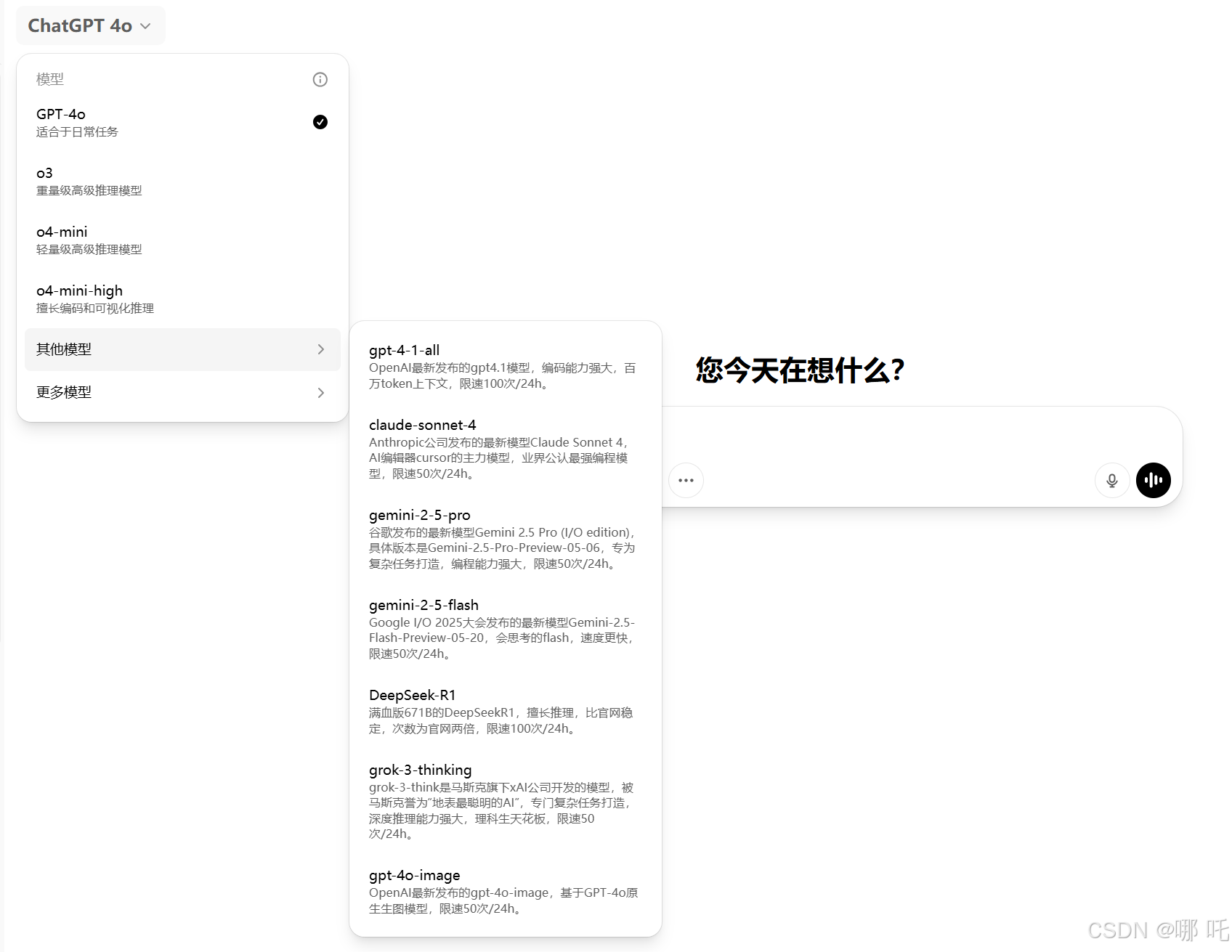Click the microphone dictation icon
This screenshot has height=952, width=1232.
click(1111, 480)
